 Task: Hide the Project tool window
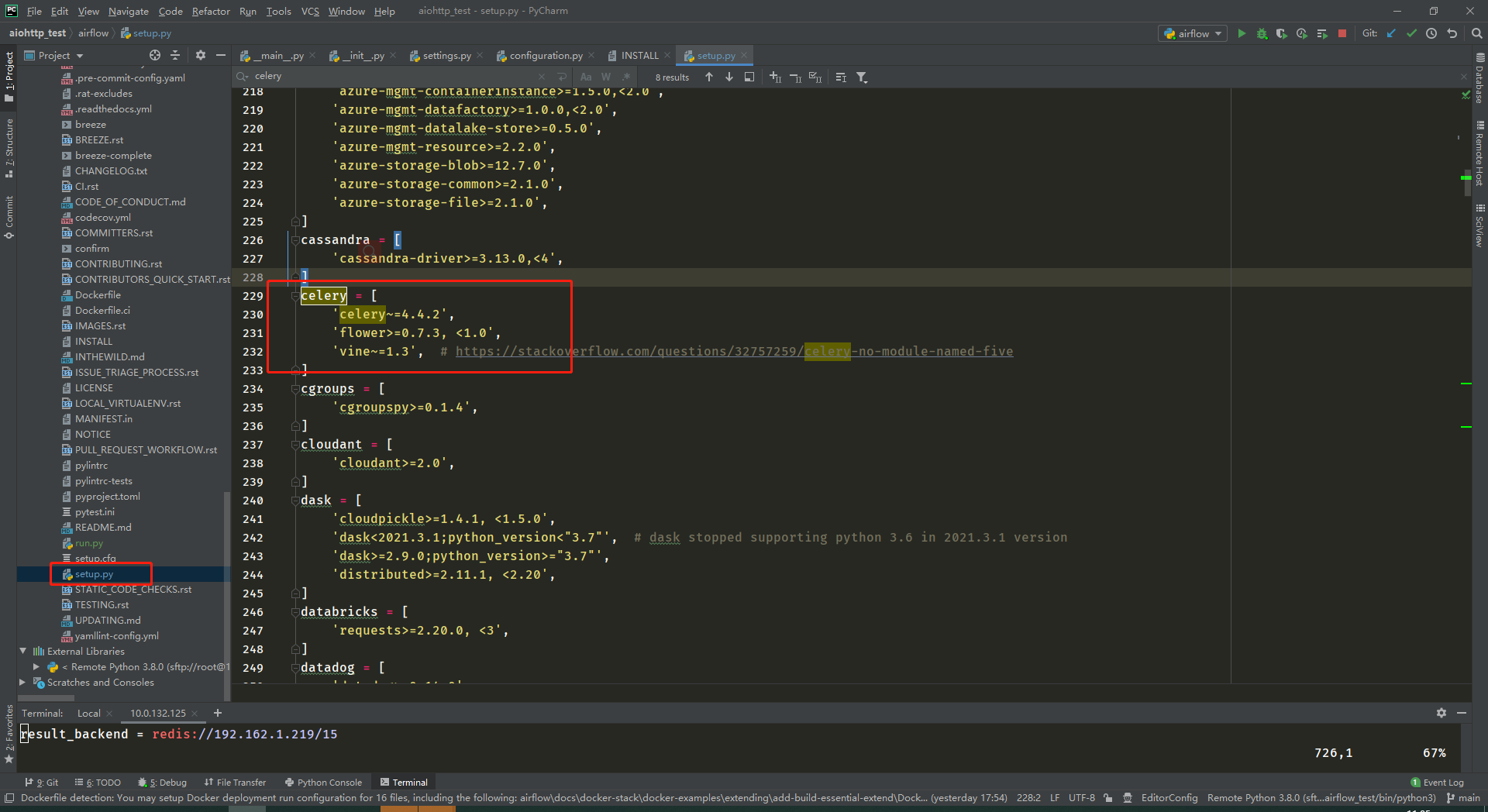221,55
